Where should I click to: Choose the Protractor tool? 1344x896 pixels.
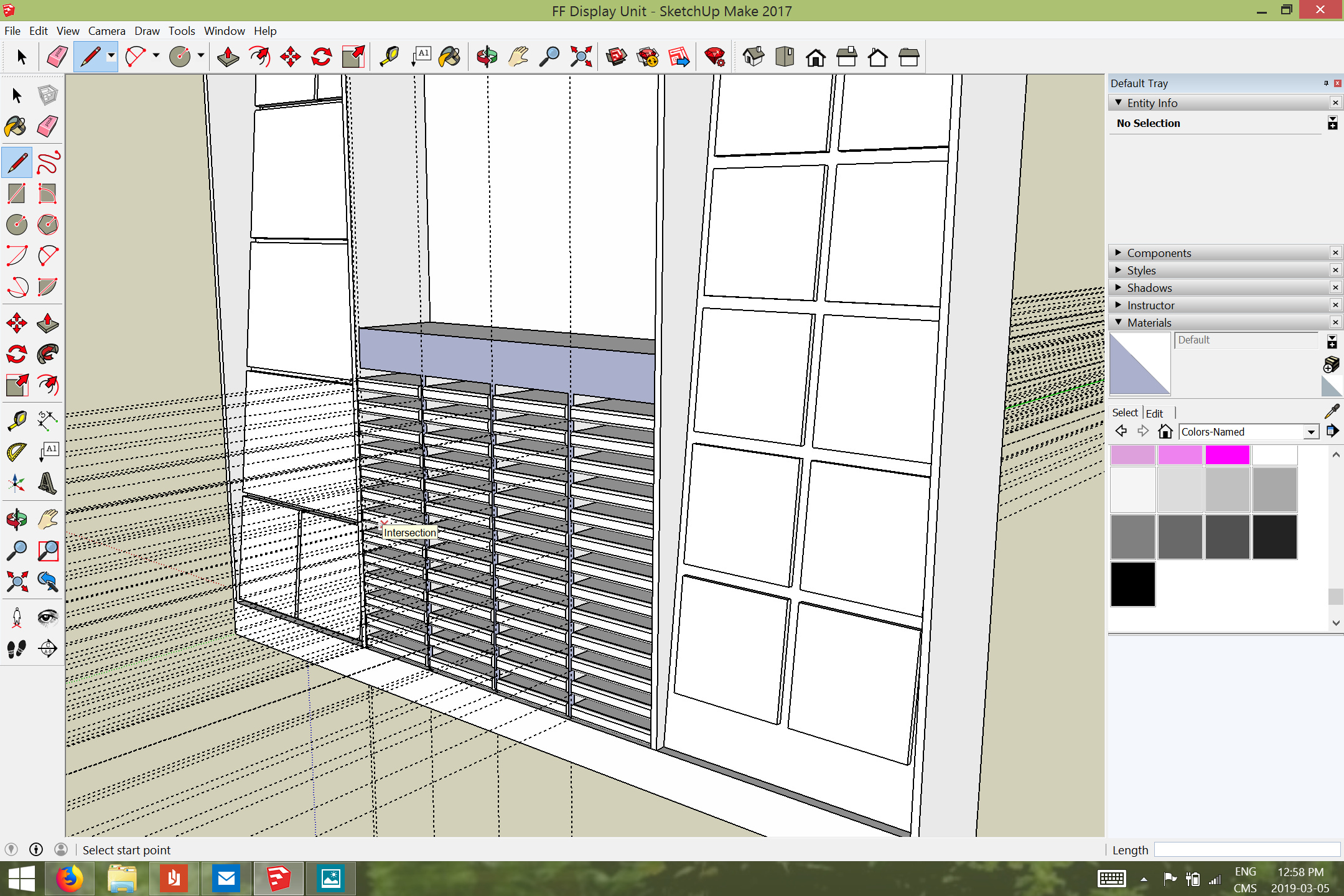17,451
